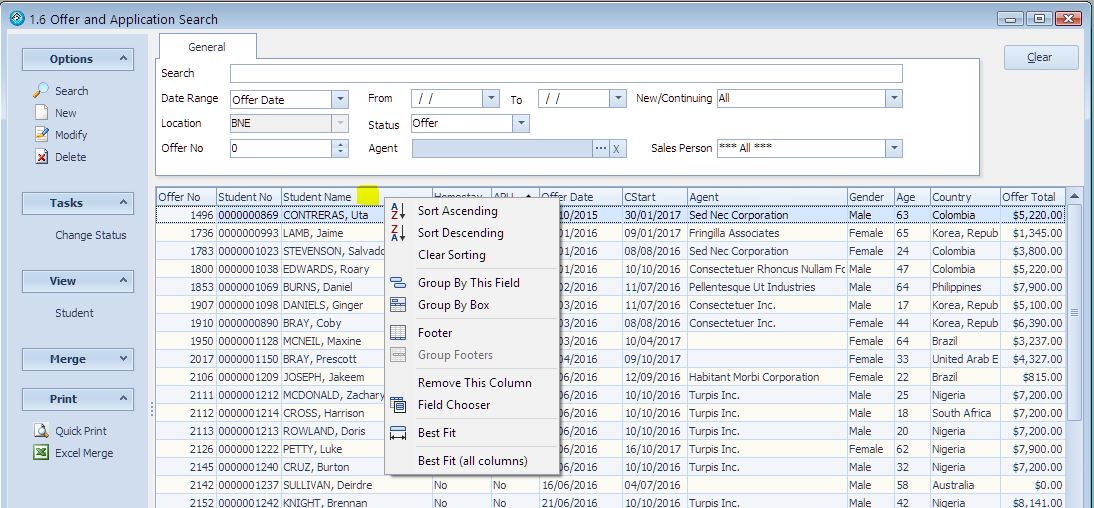Open Quick Print icon in Print panel
Image resolution: width=1094 pixels, height=508 pixels.
click(x=41, y=431)
